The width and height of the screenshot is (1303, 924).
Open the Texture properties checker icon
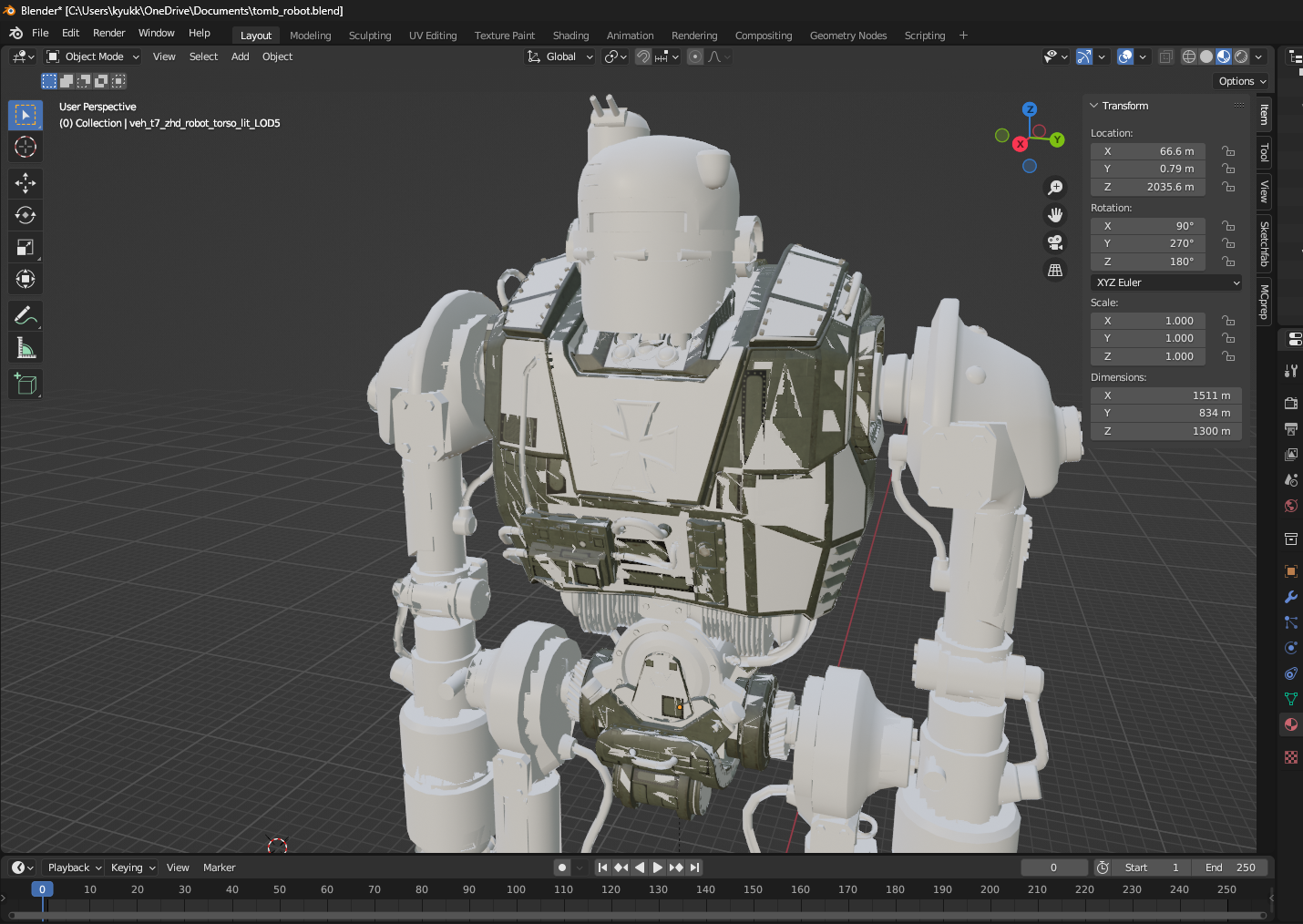click(x=1291, y=757)
